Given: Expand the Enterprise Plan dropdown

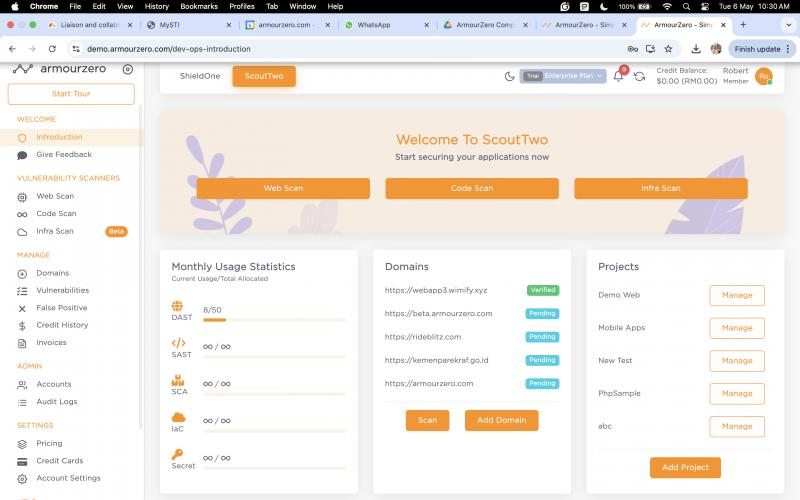Looking at the screenshot, I should (563, 76).
